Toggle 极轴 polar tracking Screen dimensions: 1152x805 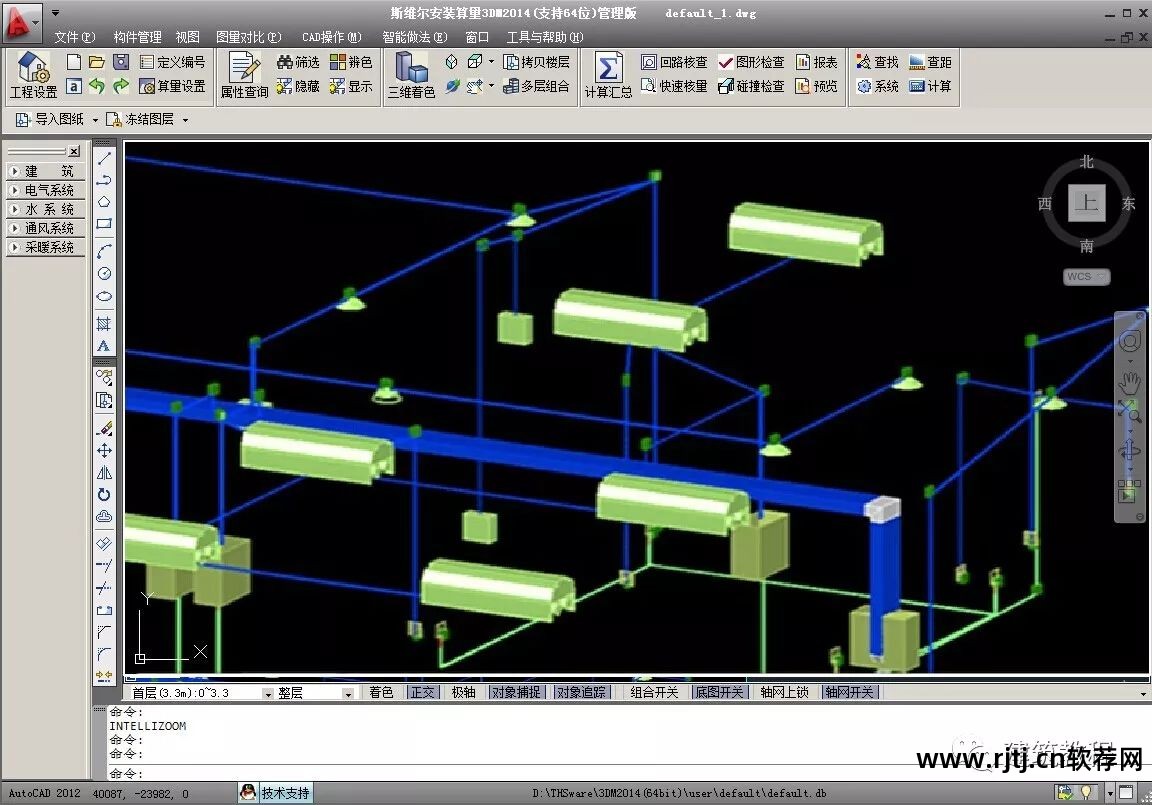464,693
